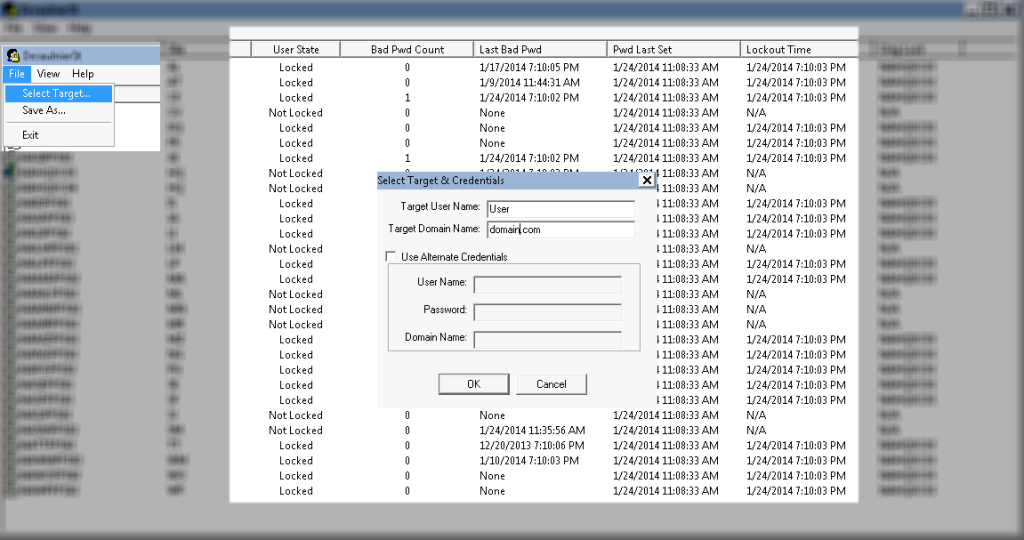Screen dimensions: 1024x540
Task: Click the first Not Locked user state
Action: (295, 113)
